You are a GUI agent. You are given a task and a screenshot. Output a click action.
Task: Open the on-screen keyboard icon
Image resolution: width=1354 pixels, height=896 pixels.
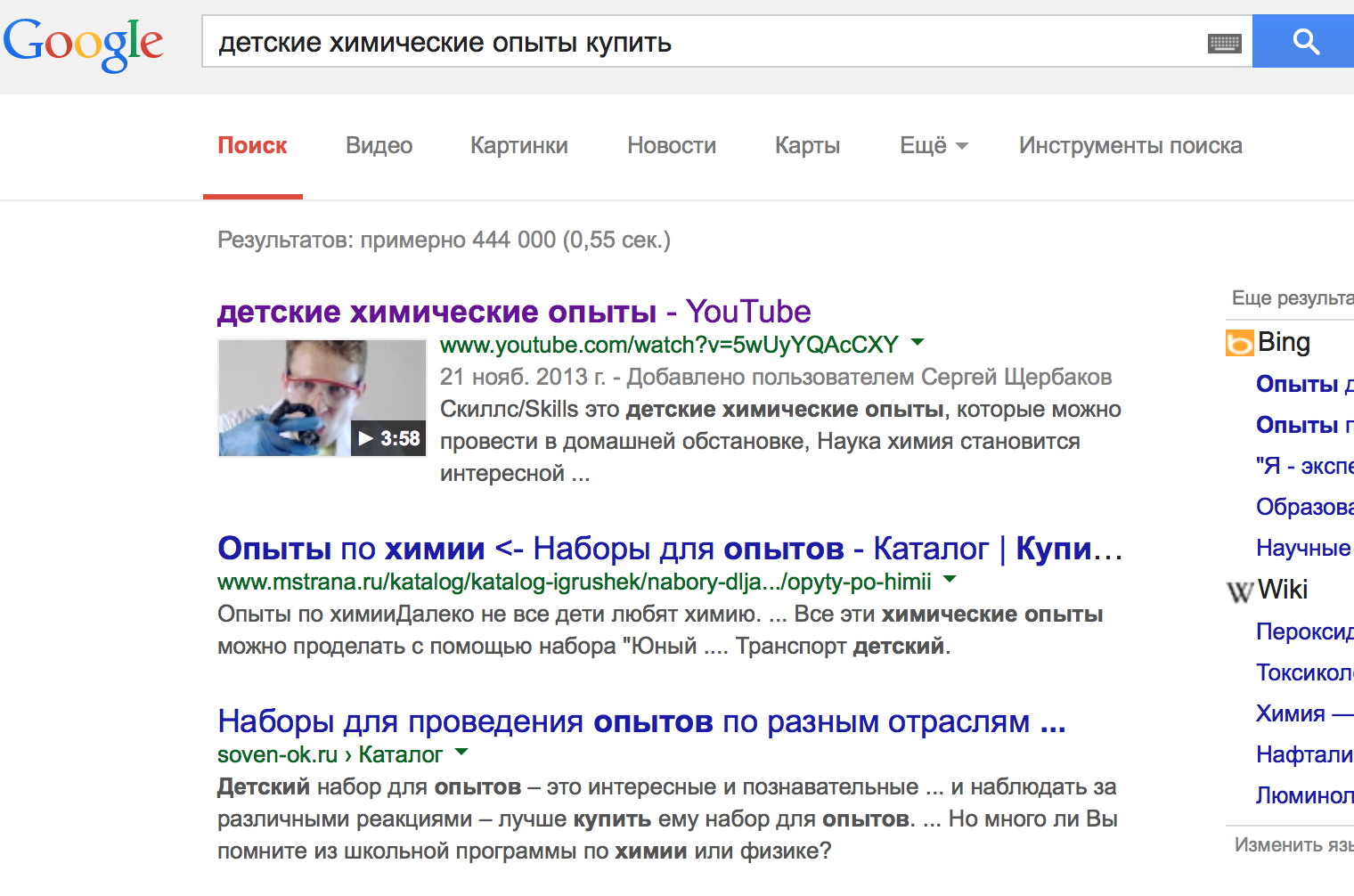pyautogui.click(x=1224, y=43)
